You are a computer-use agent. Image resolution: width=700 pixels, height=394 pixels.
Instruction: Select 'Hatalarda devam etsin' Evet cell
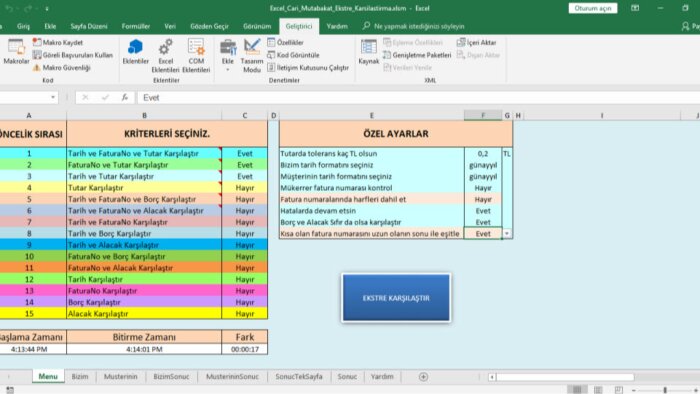(x=483, y=211)
